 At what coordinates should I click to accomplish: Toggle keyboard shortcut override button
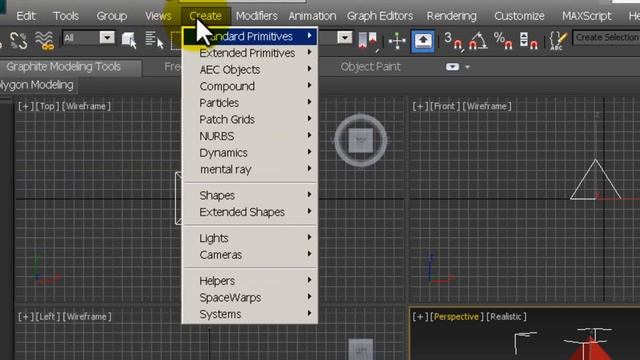coord(422,40)
